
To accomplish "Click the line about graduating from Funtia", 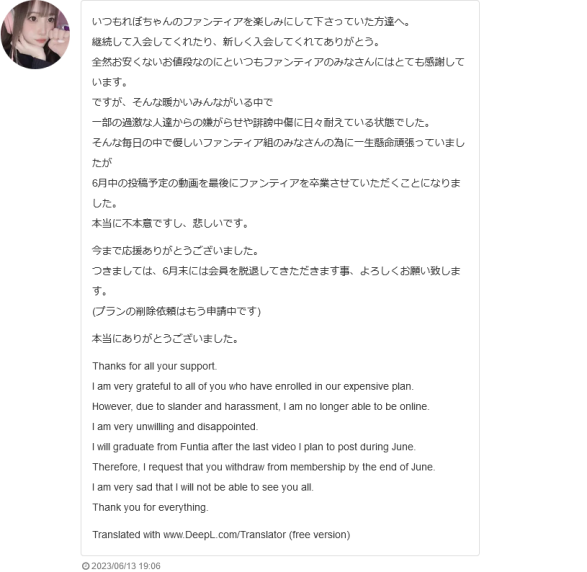I will (x=254, y=447).
